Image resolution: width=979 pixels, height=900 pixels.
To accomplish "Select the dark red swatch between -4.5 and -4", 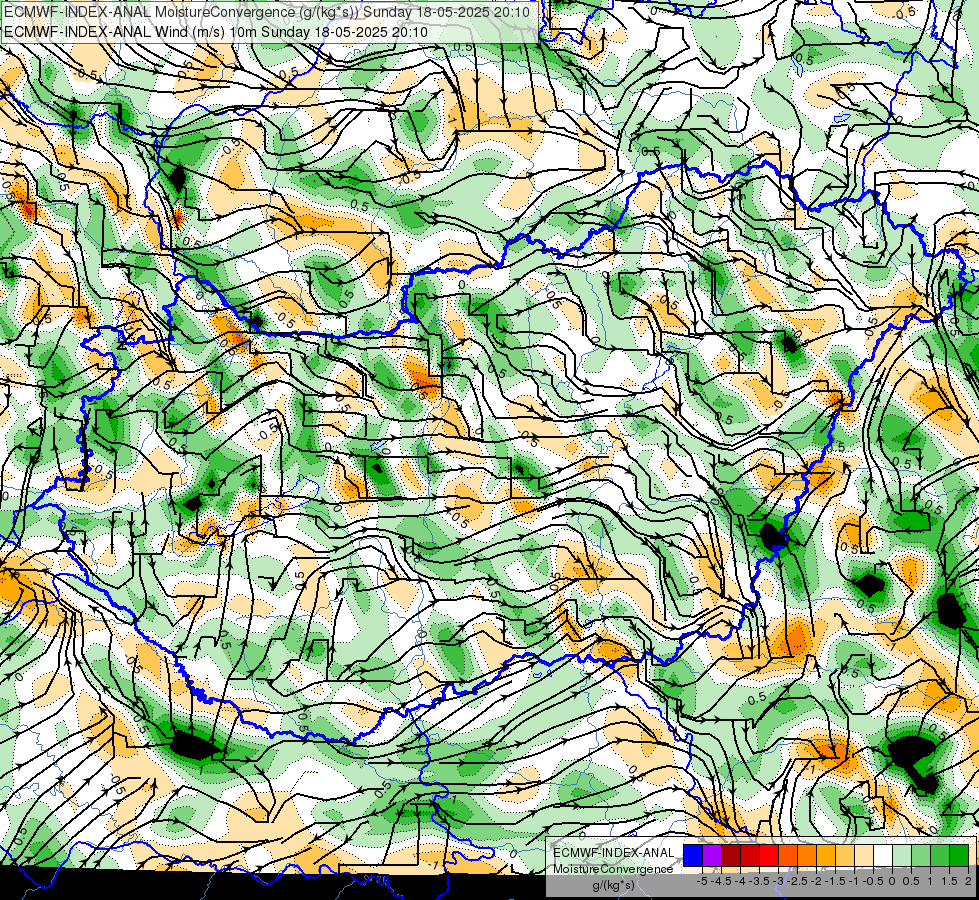I will click(x=731, y=856).
